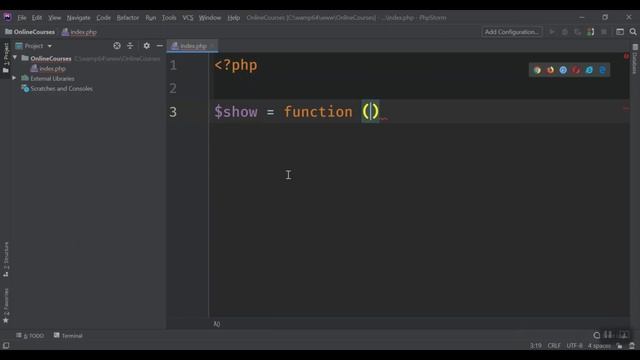This screenshot has height=360, width=640.
Task: Collapse the OnlineCourses folder arrow
Action: (x=15, y=58)
